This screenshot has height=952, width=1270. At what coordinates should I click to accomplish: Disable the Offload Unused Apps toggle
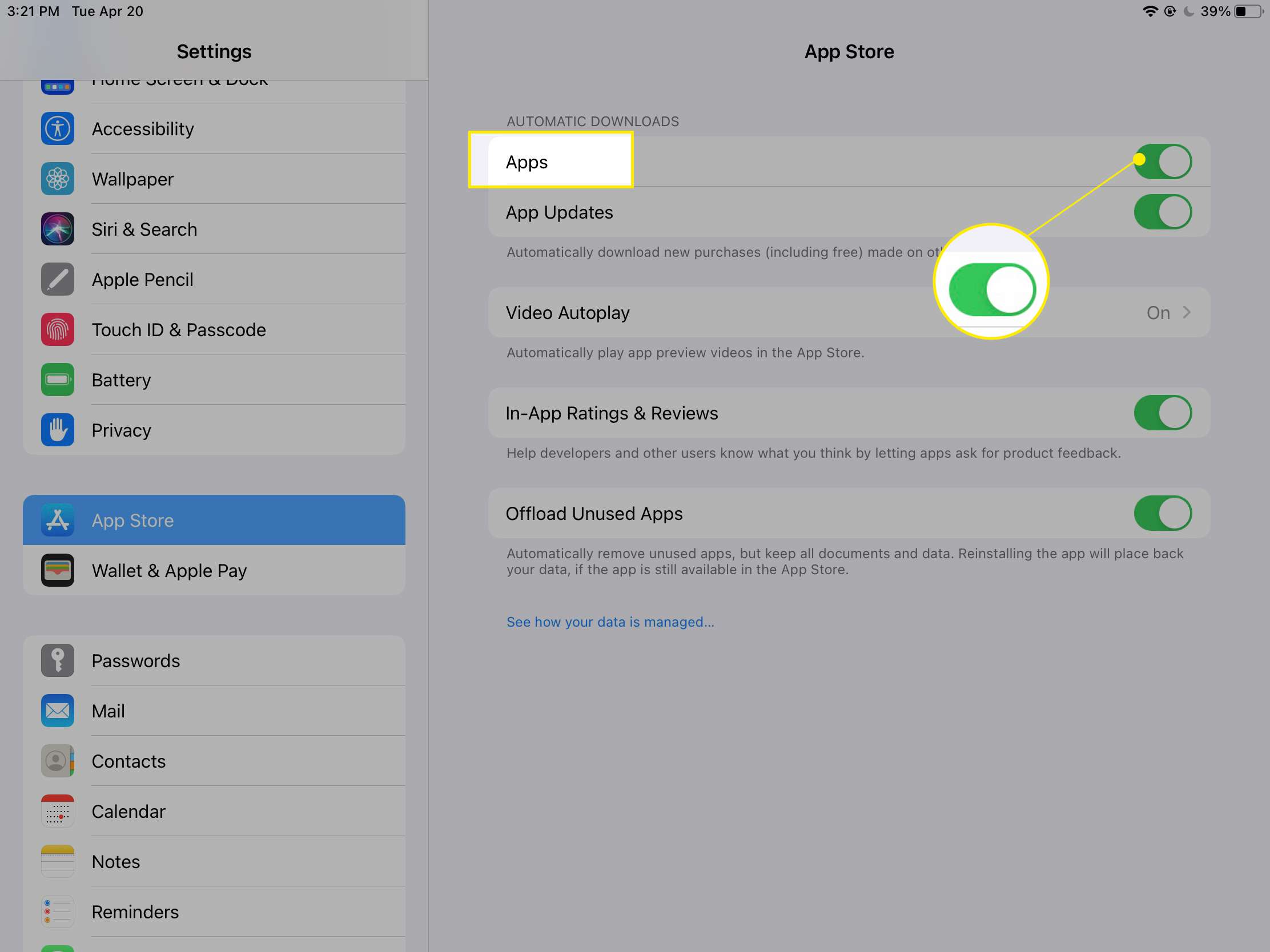(x=1162, y=513)
